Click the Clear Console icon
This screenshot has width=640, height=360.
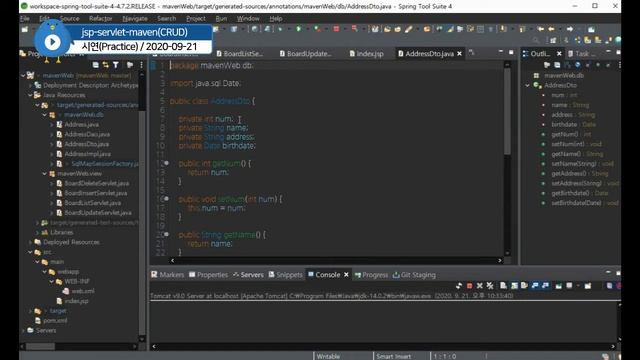pos(503,286)
